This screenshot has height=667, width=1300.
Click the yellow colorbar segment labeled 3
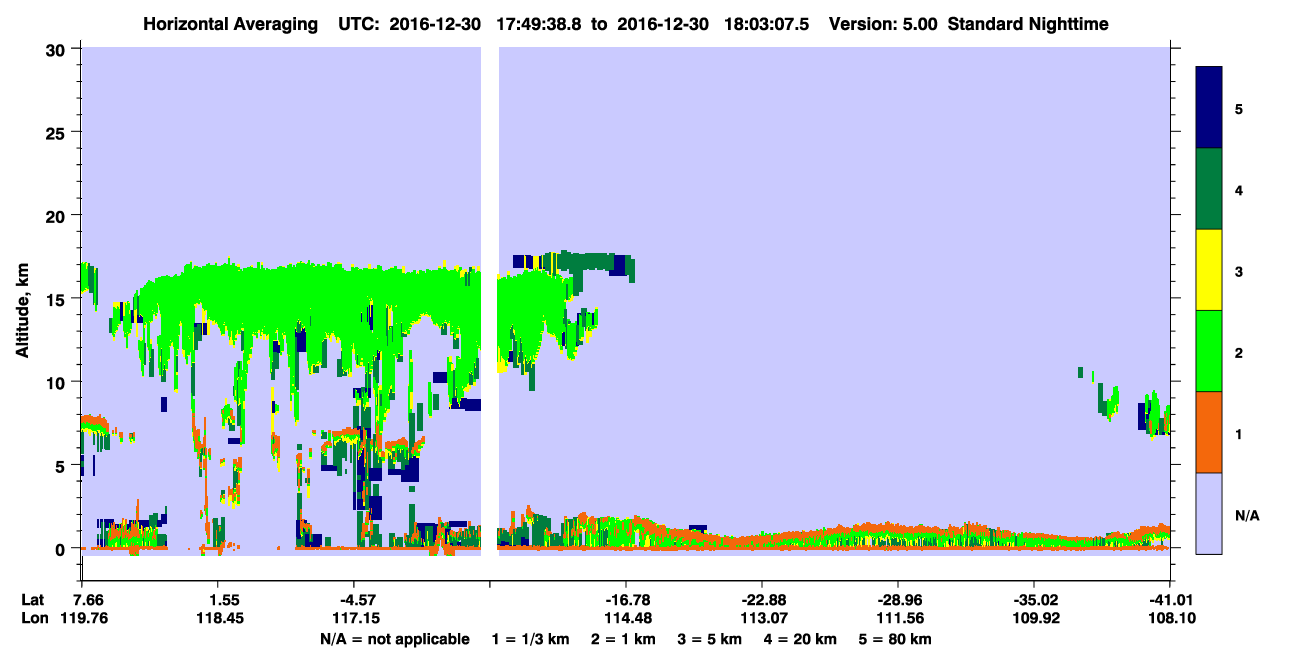click(x=1209, y=270)
